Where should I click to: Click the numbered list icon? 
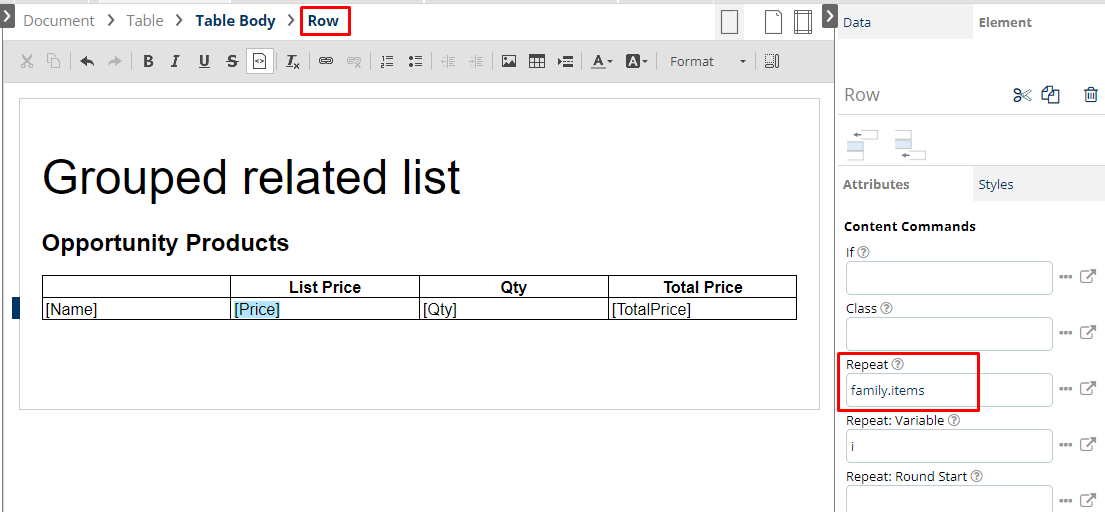coord(387,62)
